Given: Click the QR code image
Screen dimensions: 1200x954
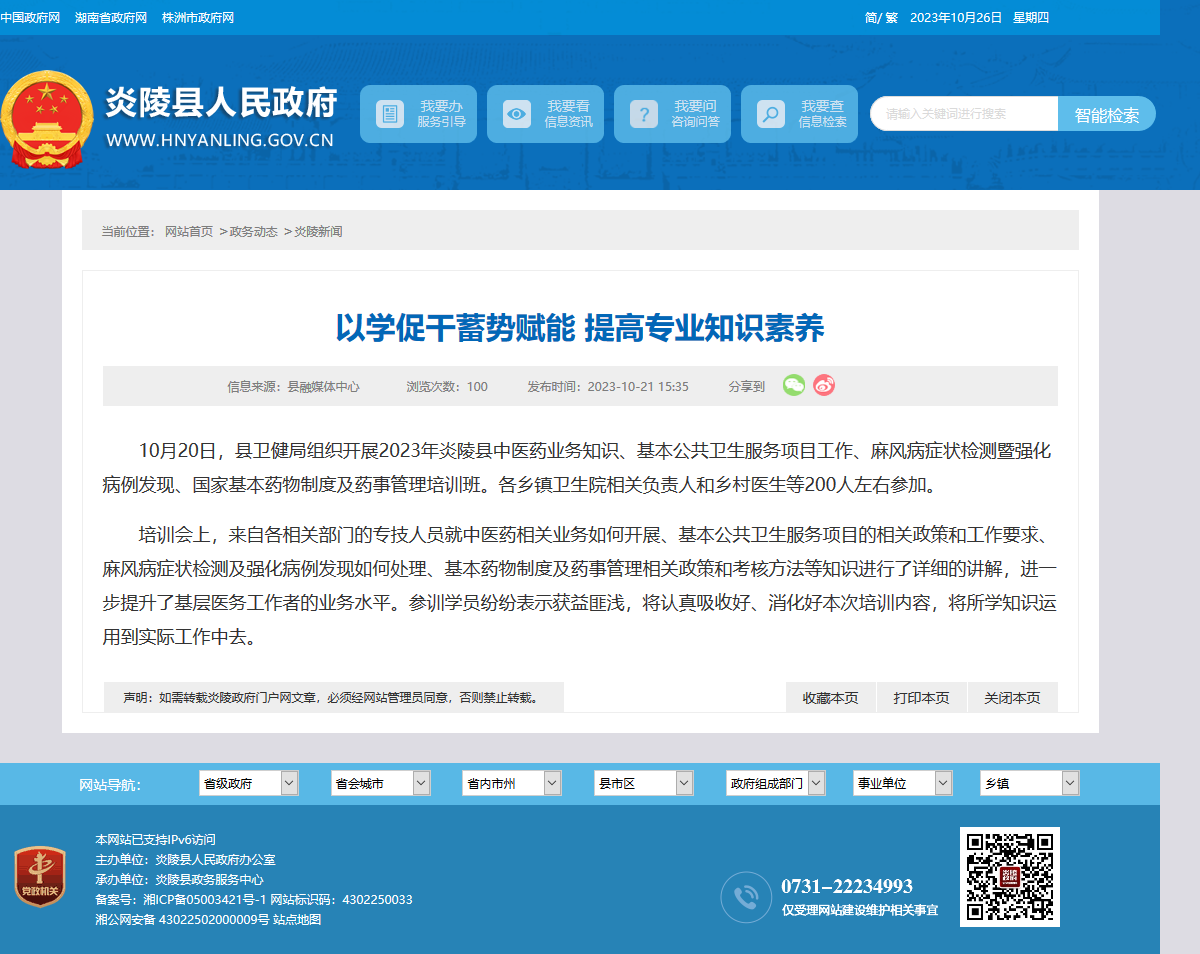Looking at the screenshot, I should pyautogui.click(x=1010, y=877).
